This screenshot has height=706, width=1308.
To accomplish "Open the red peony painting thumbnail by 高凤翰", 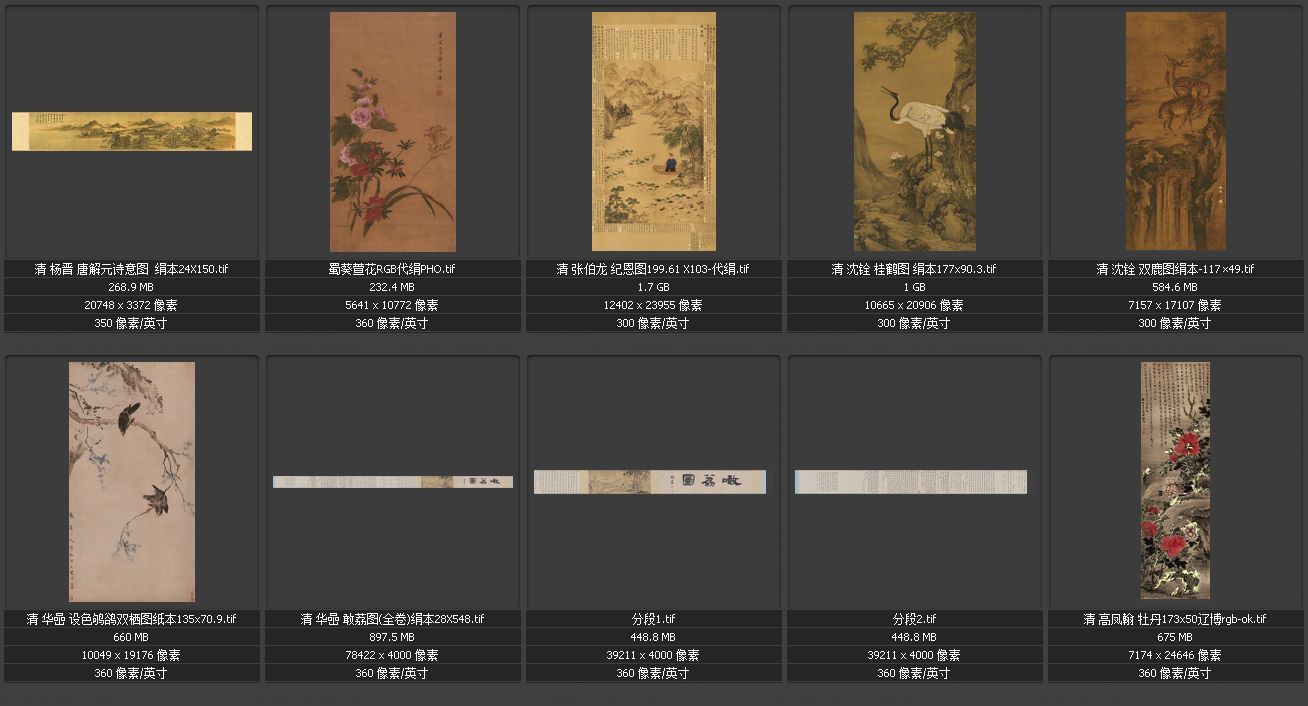I will click(1175, 481).
